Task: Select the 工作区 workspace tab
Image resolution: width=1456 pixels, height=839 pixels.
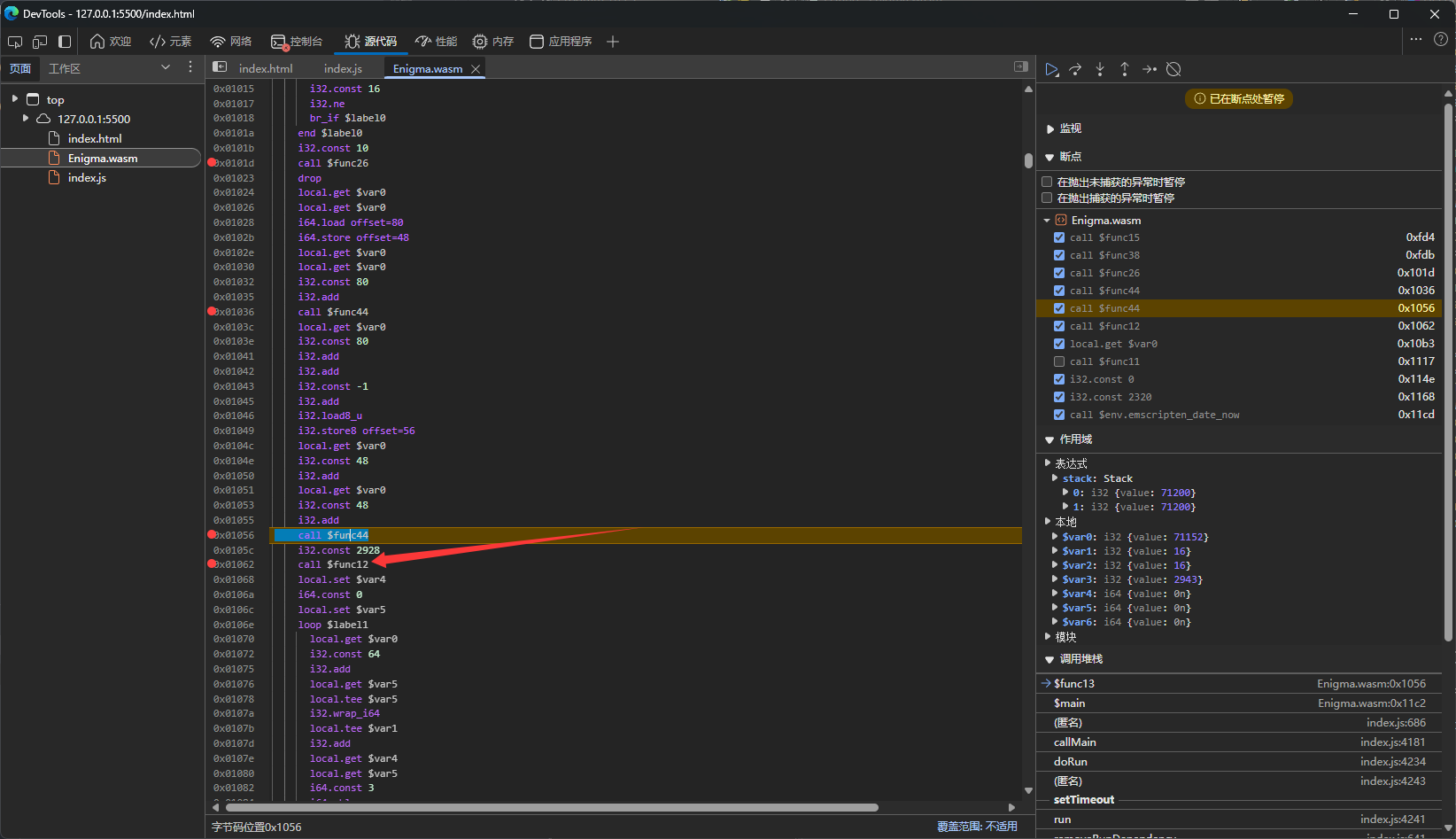Action: coord(65,68)
